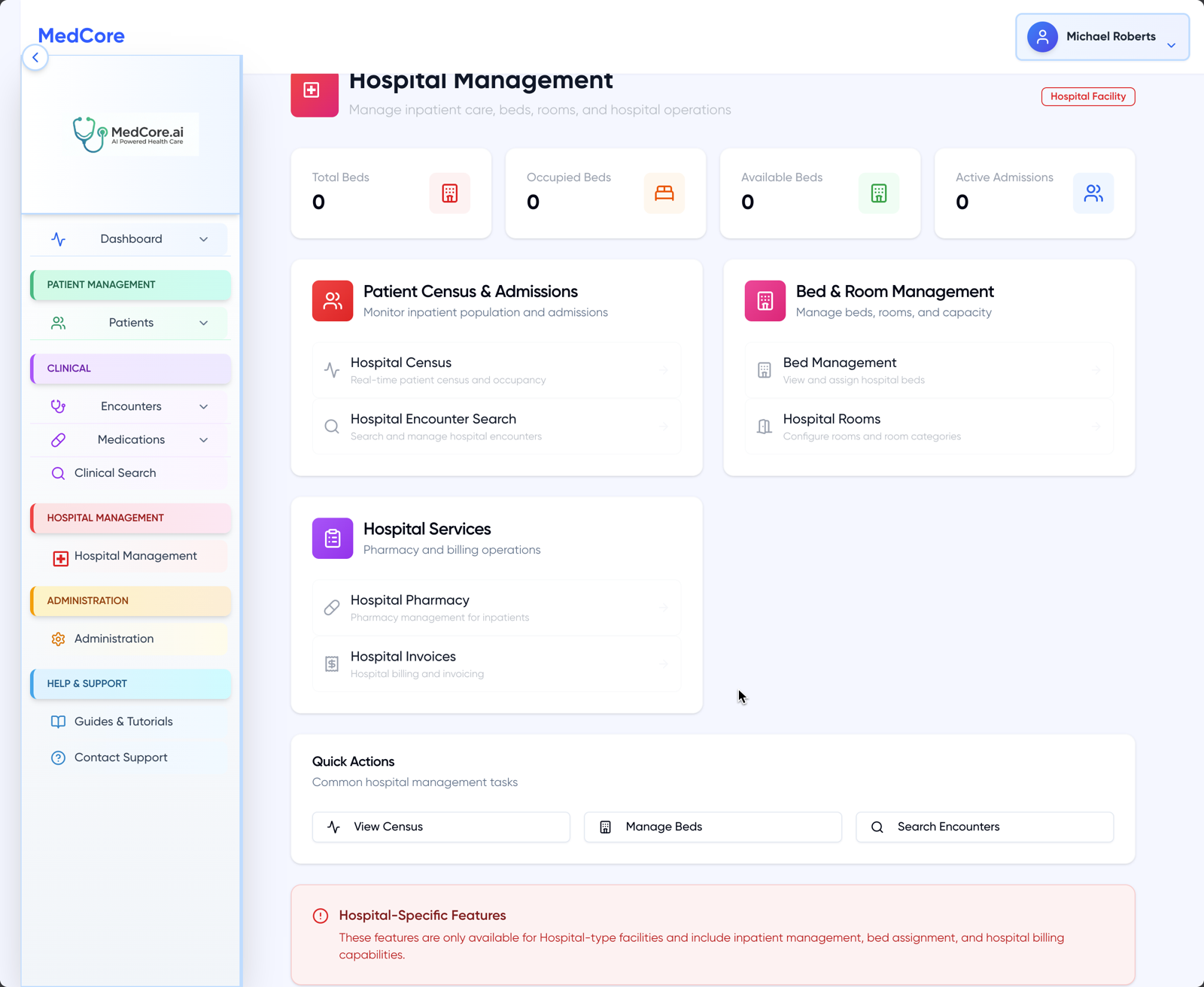
Task: Collapse the sidebar with the back arrow
Action: point(35,57)
